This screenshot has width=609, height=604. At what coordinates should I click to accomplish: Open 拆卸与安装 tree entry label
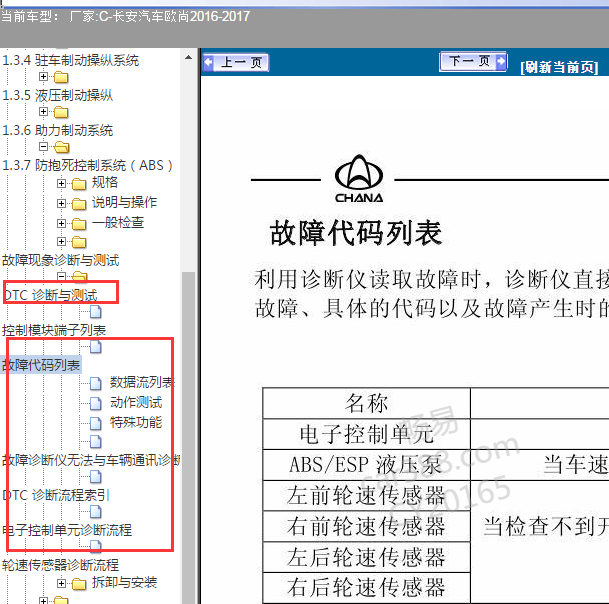click(124, 583)
